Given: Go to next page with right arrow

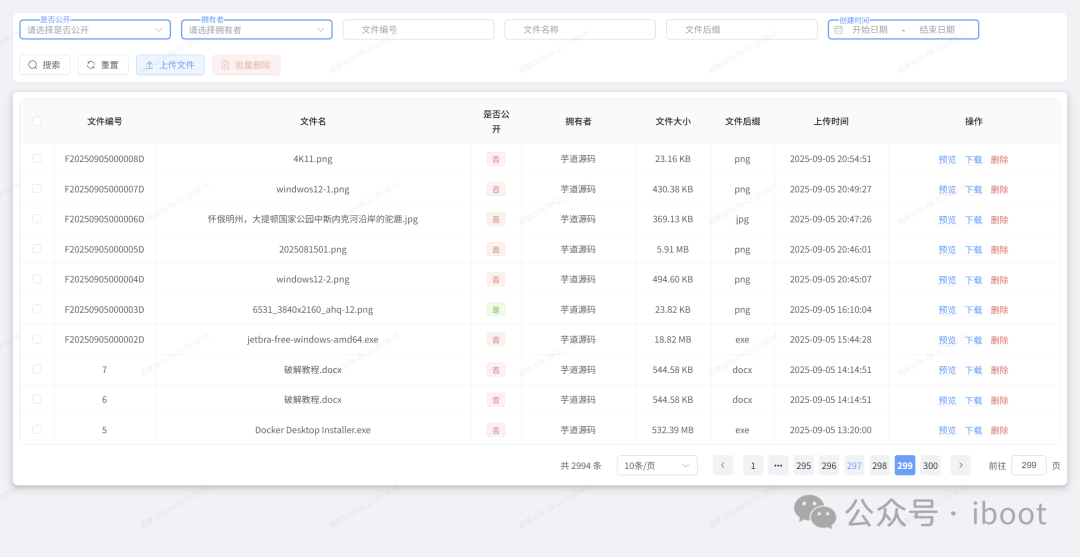Looking at the screenshot, I should point(961,465).
